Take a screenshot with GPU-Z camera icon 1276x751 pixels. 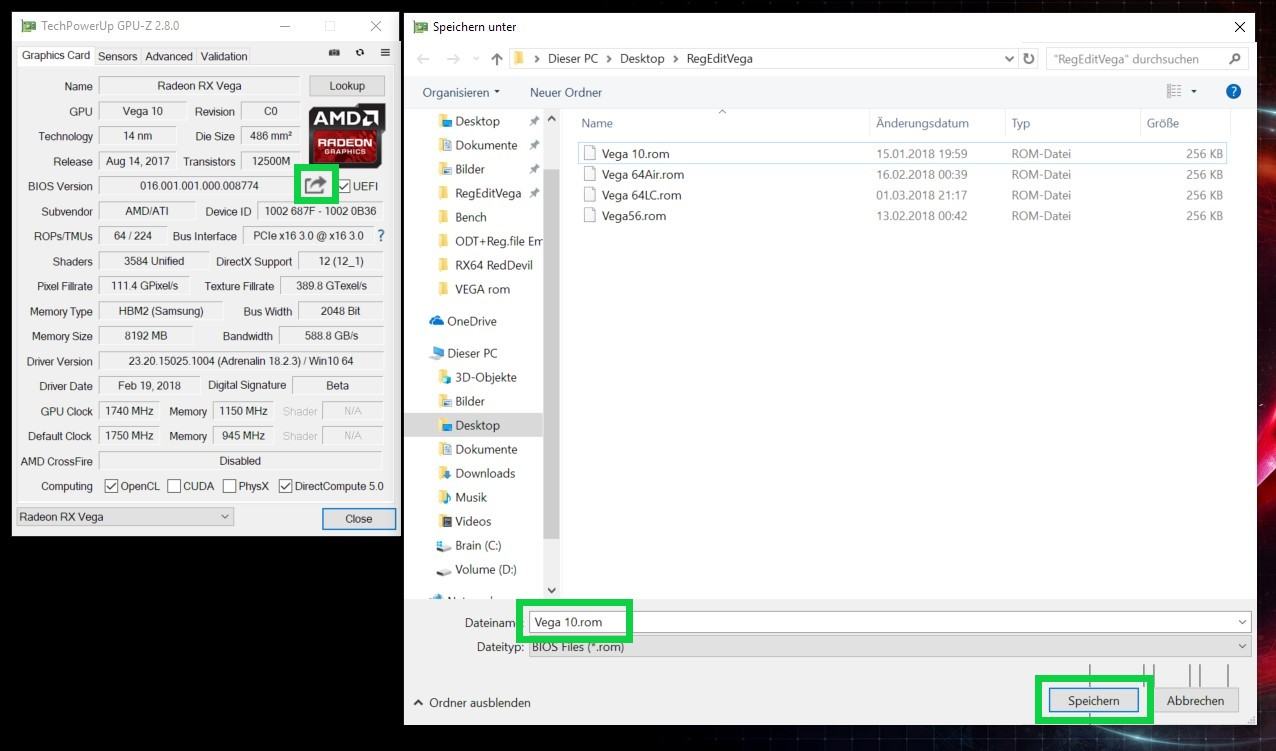[x=334, y=53]
